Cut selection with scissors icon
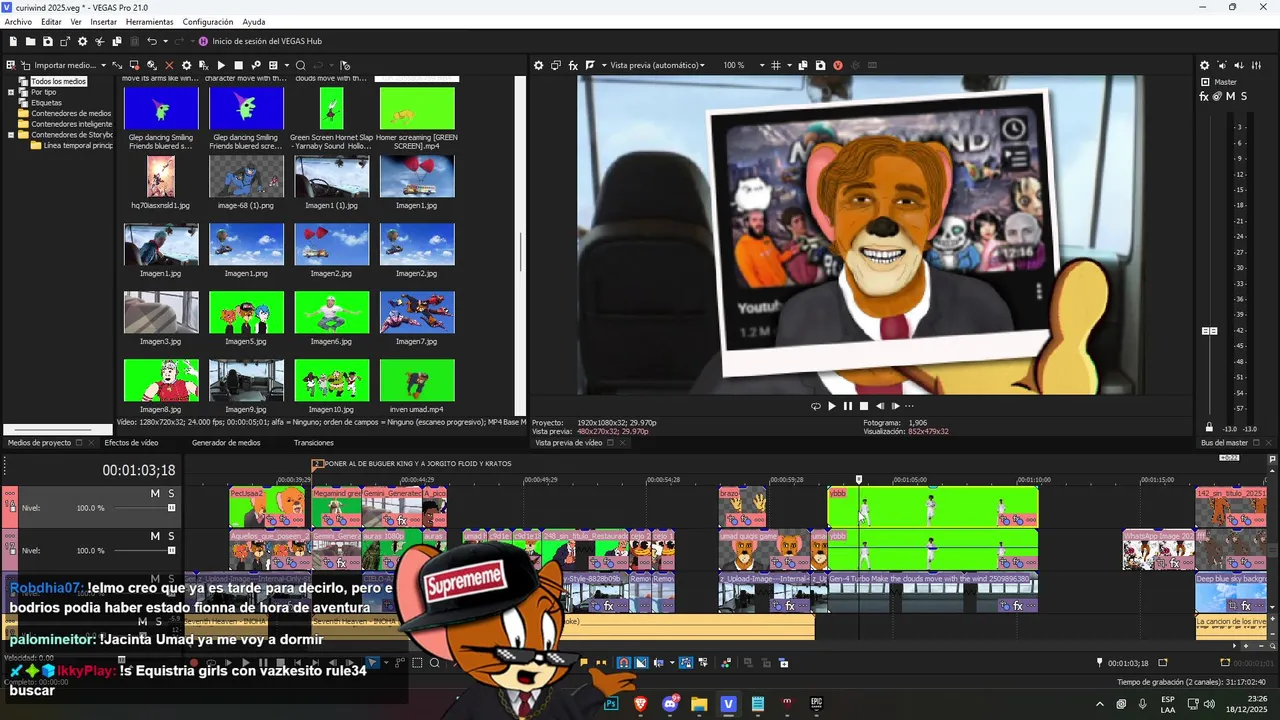This screenshot has height=720, width=1280. (x=100, y=41)
